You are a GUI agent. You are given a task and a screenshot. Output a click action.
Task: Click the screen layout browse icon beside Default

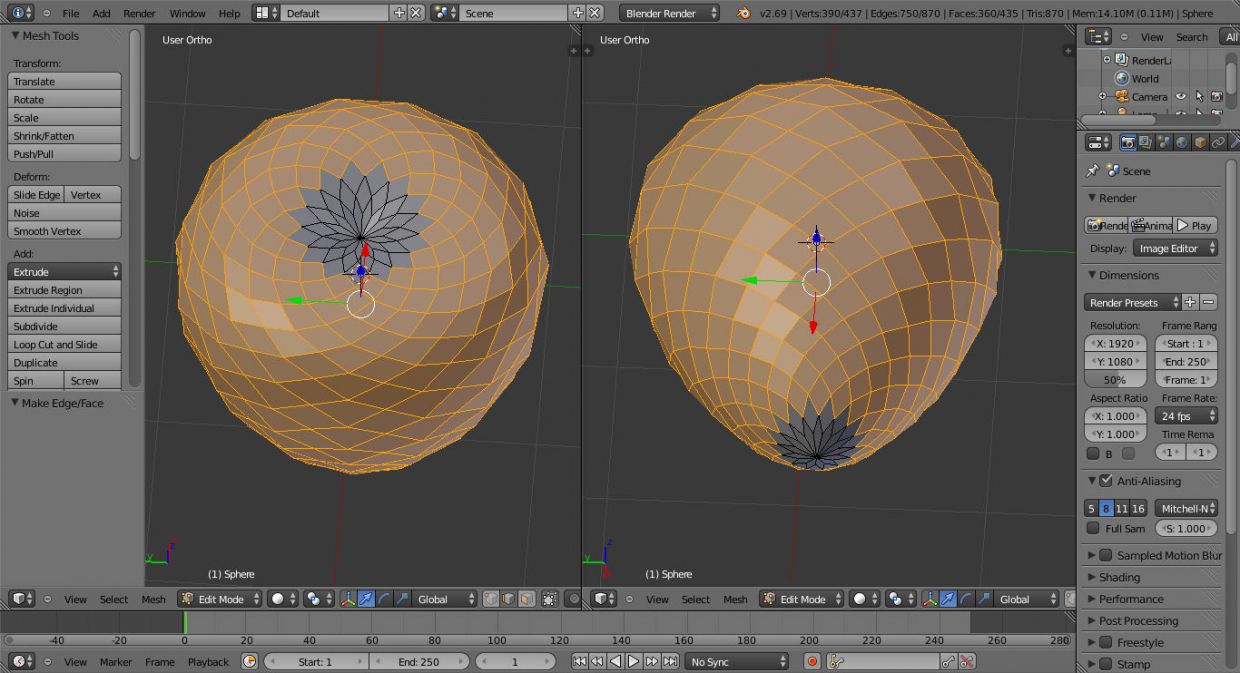(265, 13)
